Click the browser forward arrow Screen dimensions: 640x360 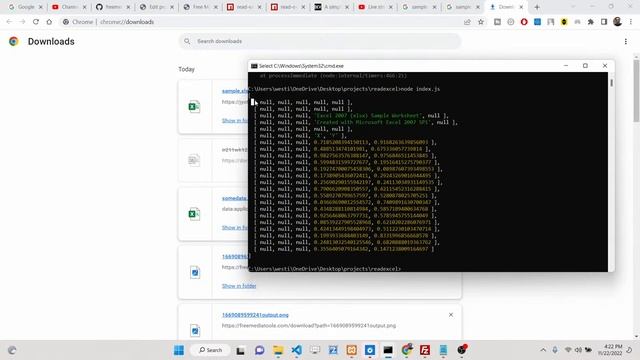pyautogui.click(x=22, y=22)
